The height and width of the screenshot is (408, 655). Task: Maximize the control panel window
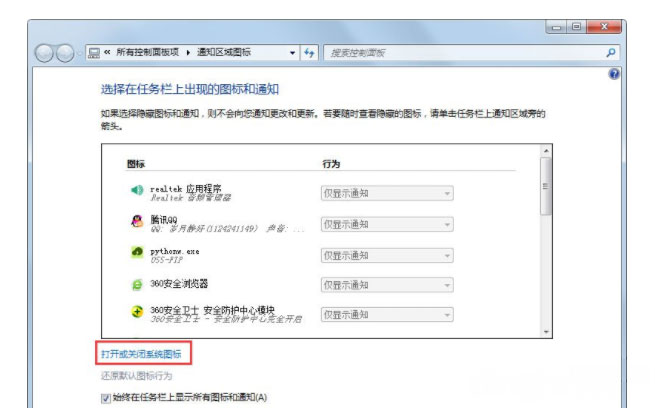click(576, 27)
